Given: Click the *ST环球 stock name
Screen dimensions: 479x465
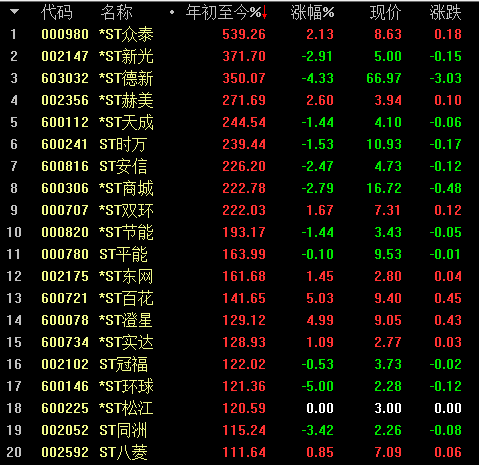Looking at the screenshot, I should 126,386.
